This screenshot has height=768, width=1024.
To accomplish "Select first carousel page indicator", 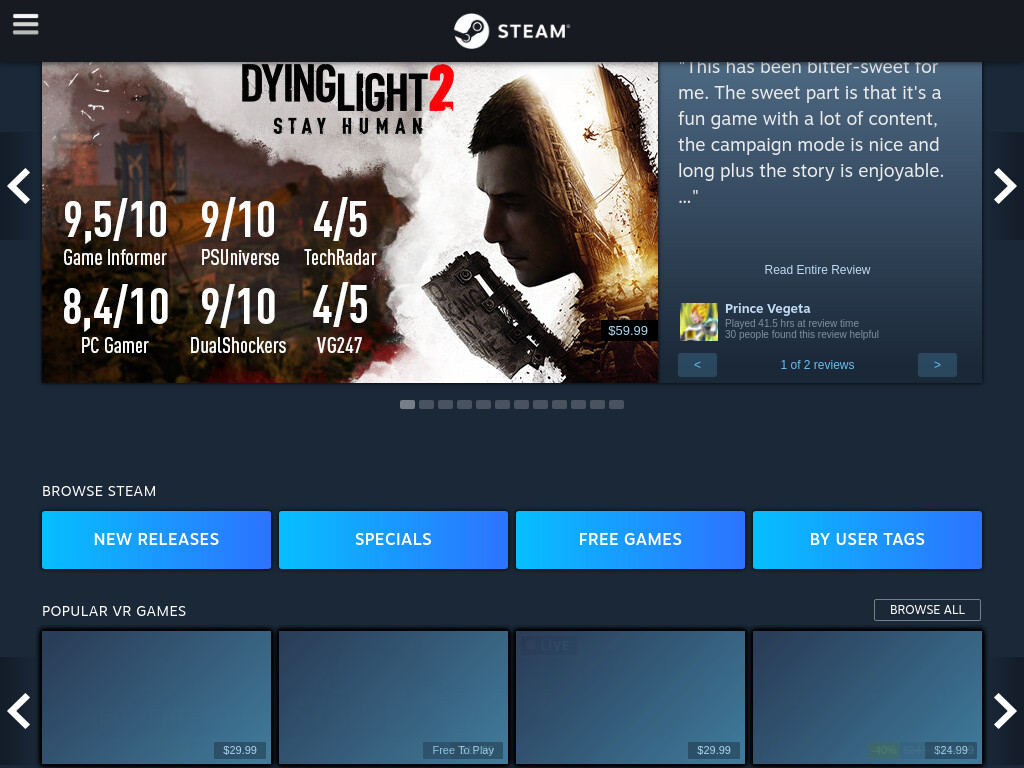I will [408, 404].
